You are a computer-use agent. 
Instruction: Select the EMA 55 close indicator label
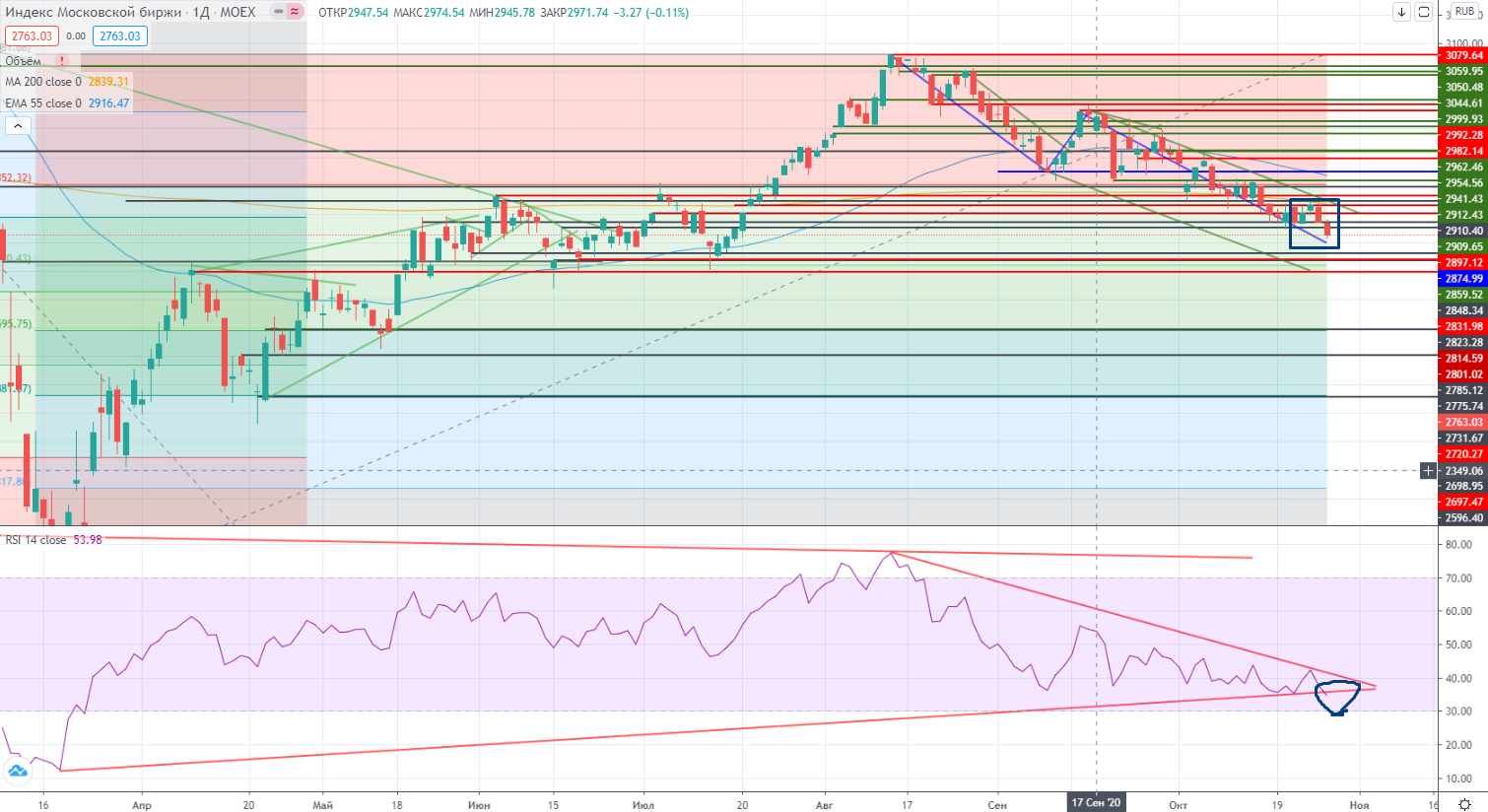43,103
